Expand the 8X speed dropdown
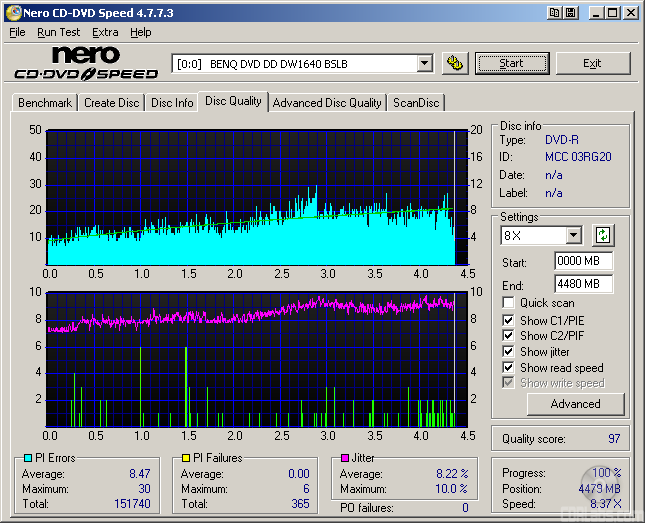Image resolution: width=645 pixels, height=523 pixels. [573, 236]
